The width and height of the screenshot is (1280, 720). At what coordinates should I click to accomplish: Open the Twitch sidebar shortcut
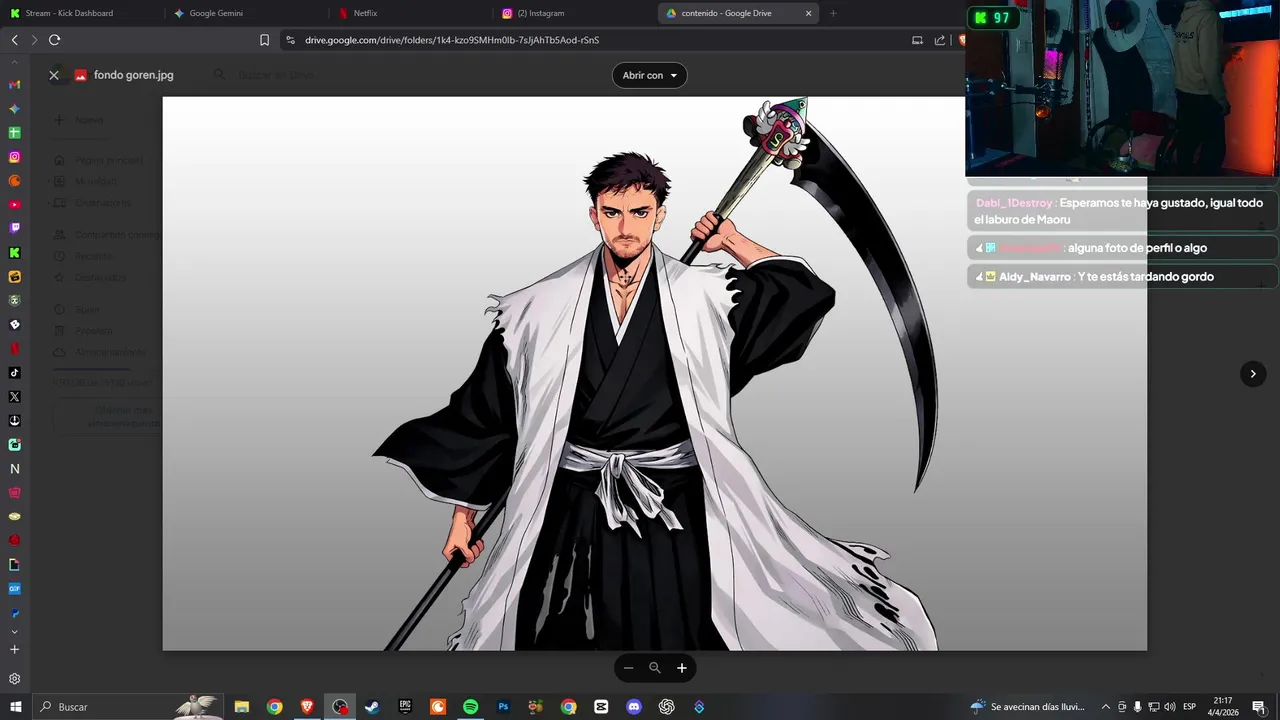click(14, 229)
